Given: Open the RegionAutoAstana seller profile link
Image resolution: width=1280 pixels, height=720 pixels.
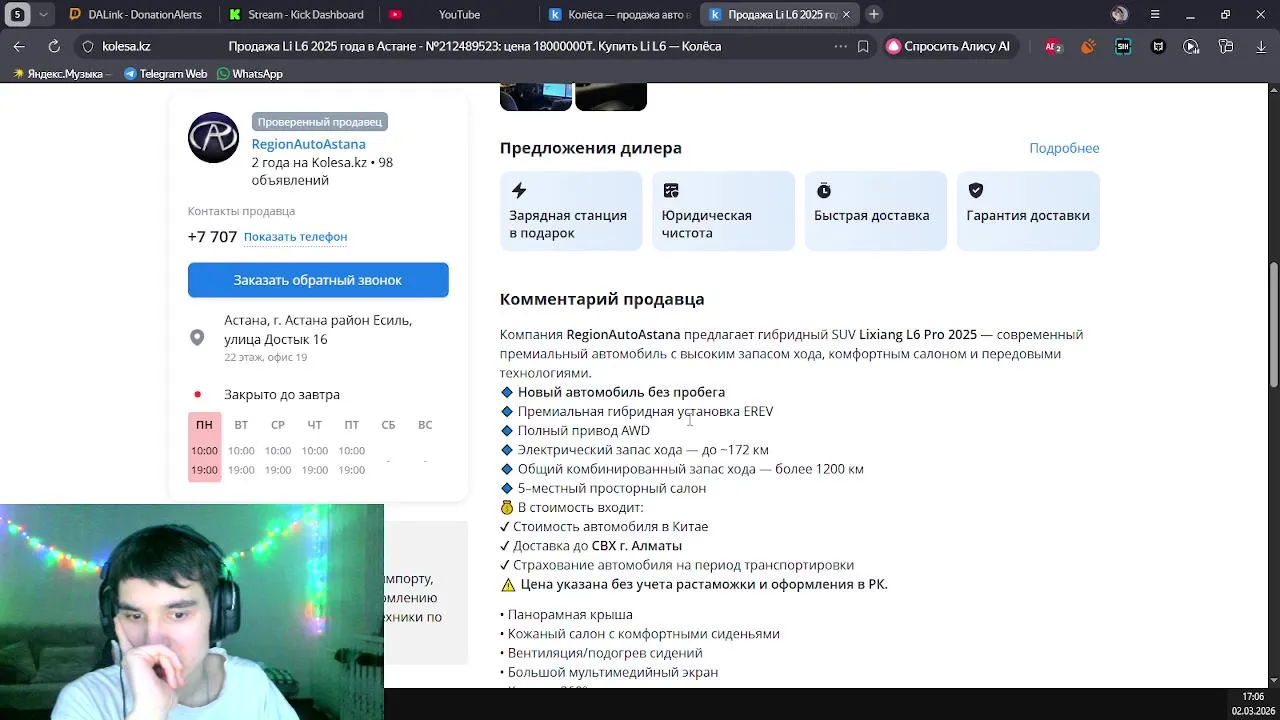Looking at the screenshot, I should [x=308, y=144].
